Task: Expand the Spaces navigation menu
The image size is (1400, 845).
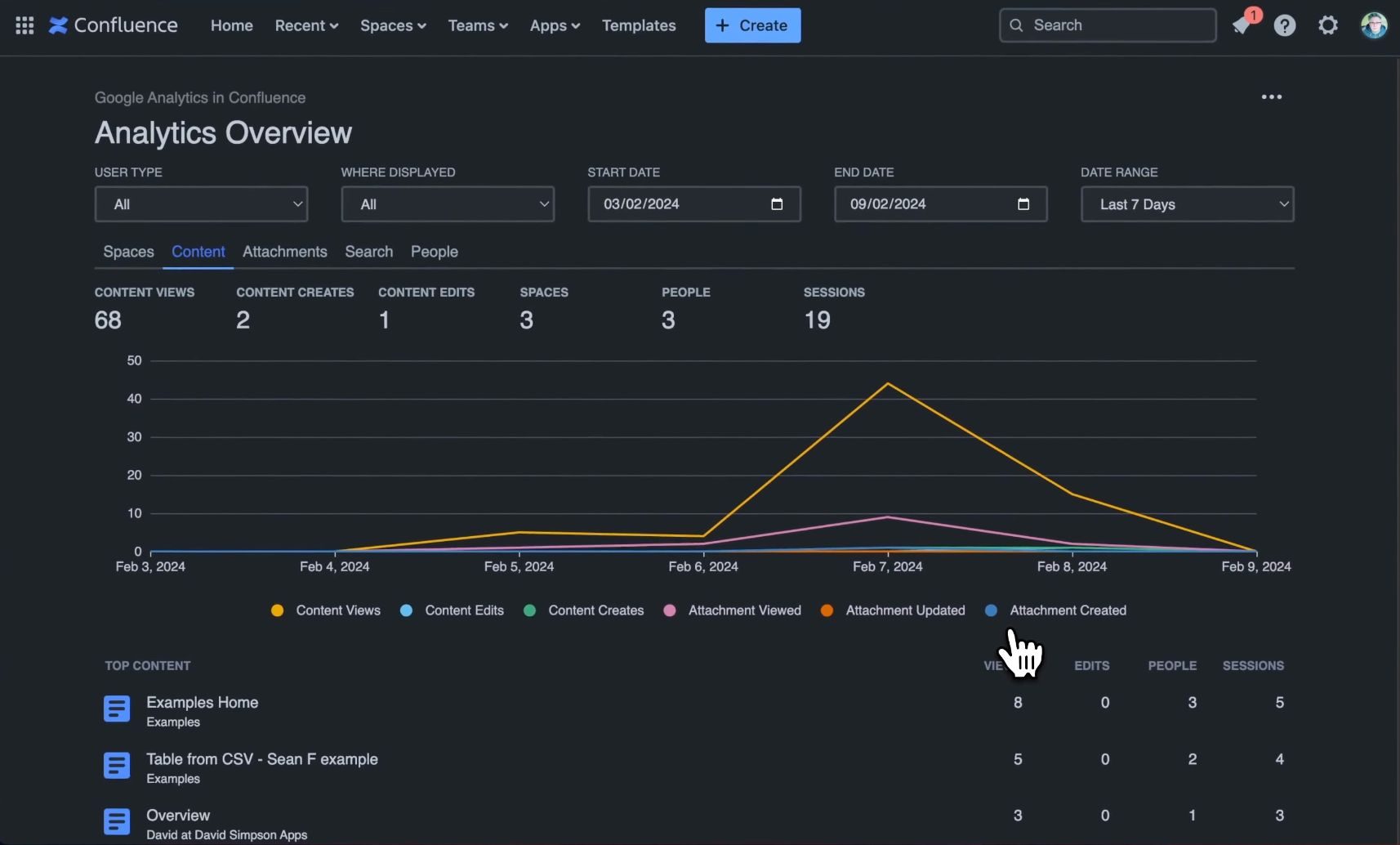Action: (x=393, y=25)
